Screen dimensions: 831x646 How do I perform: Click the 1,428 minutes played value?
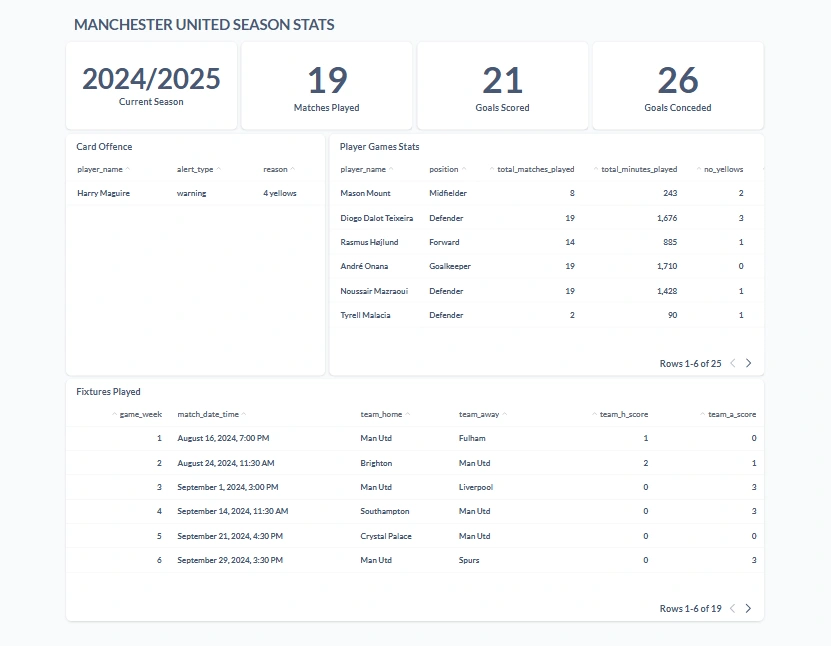(667, 291)
